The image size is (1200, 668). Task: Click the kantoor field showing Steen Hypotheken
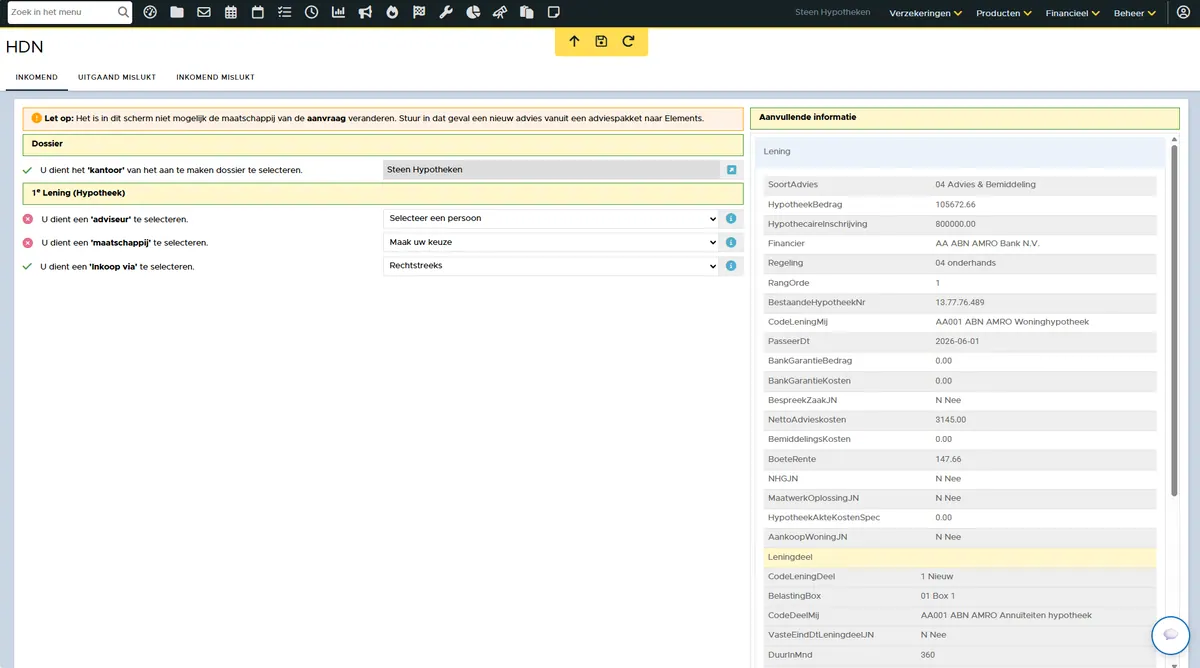(x=551, y=170)
